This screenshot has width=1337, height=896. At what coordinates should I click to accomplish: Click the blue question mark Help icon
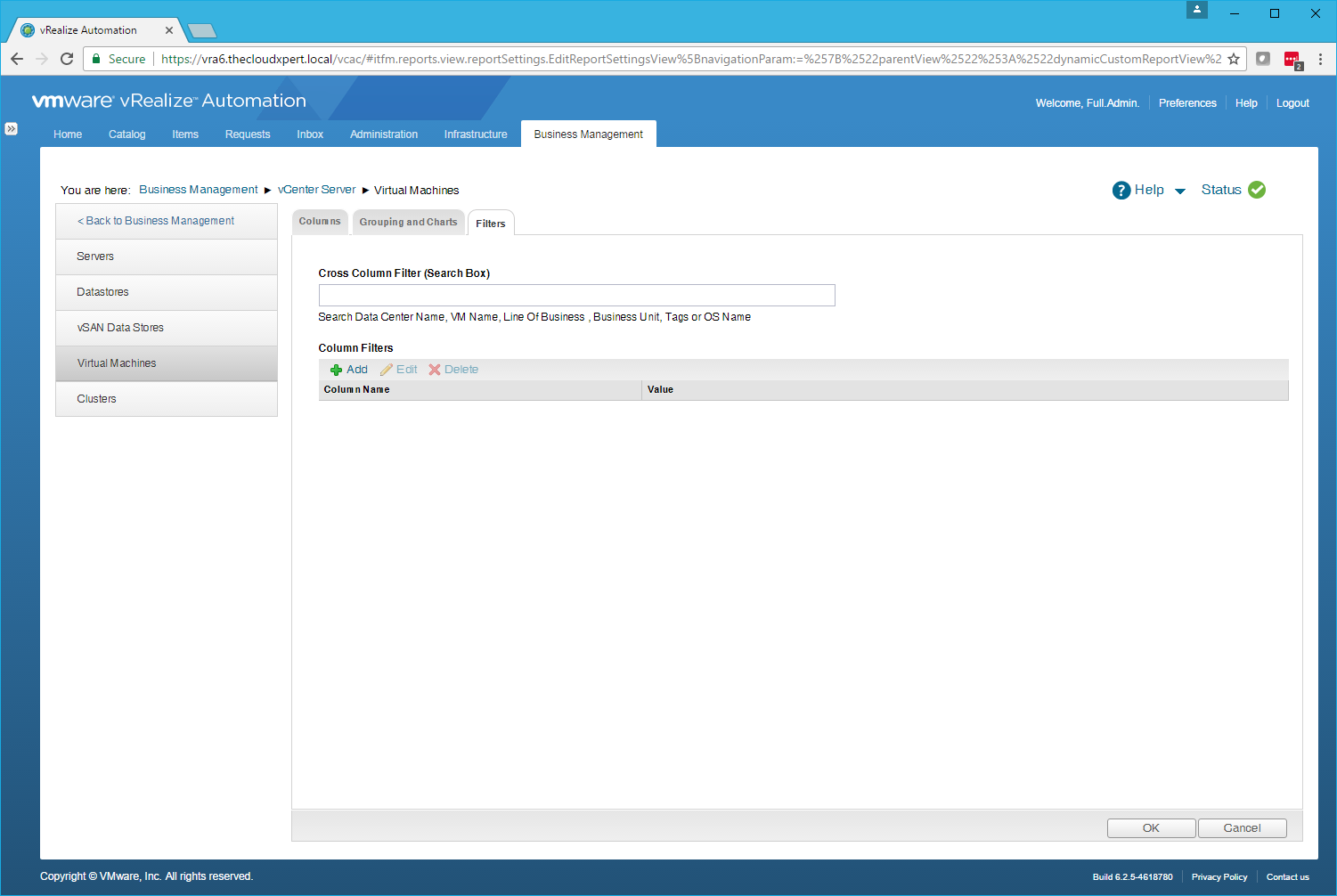1121,190
